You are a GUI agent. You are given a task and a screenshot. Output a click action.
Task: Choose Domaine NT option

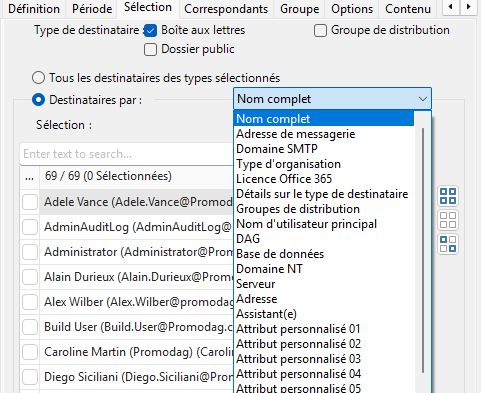[324, 269]
